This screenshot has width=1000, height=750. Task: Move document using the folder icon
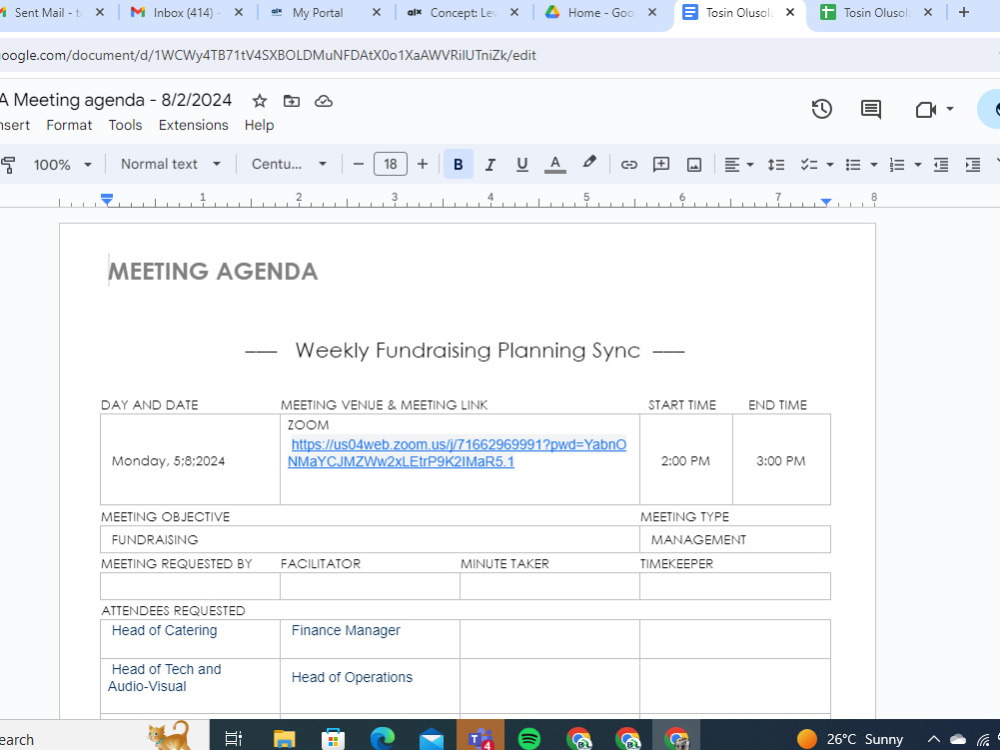291,101
